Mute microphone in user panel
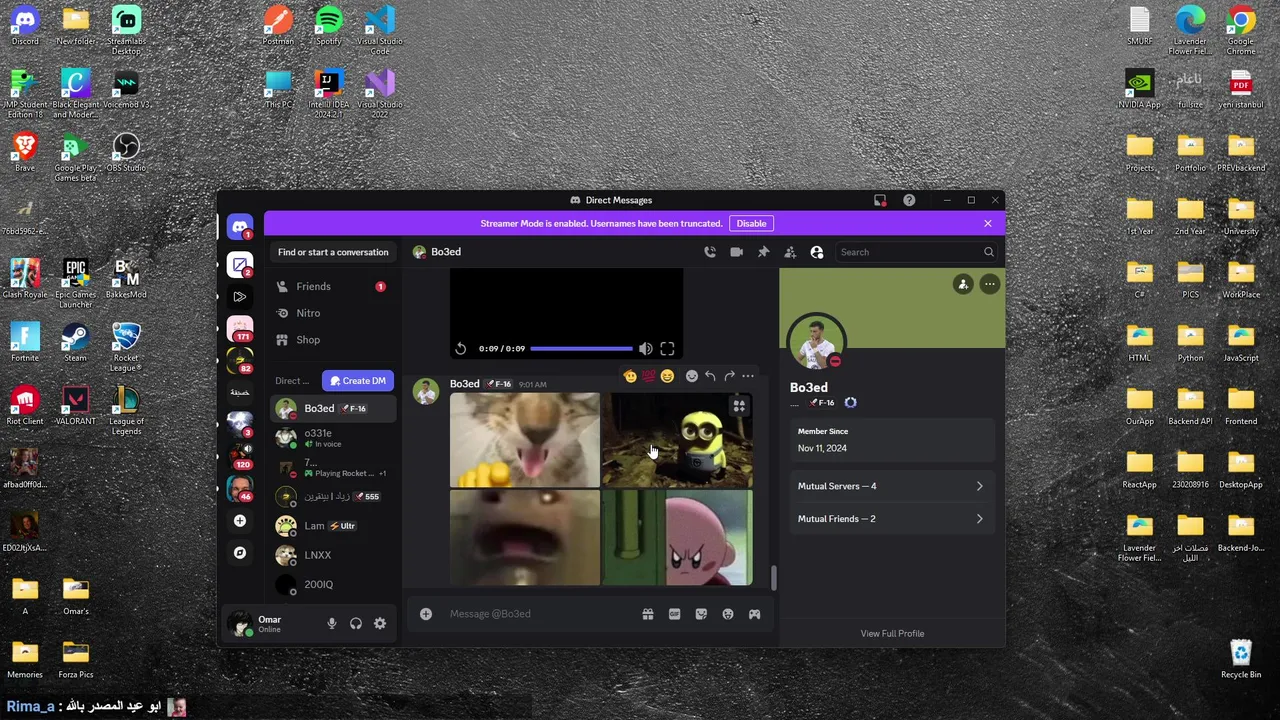This screenshot has height=720, width=1280. point(332,624)
